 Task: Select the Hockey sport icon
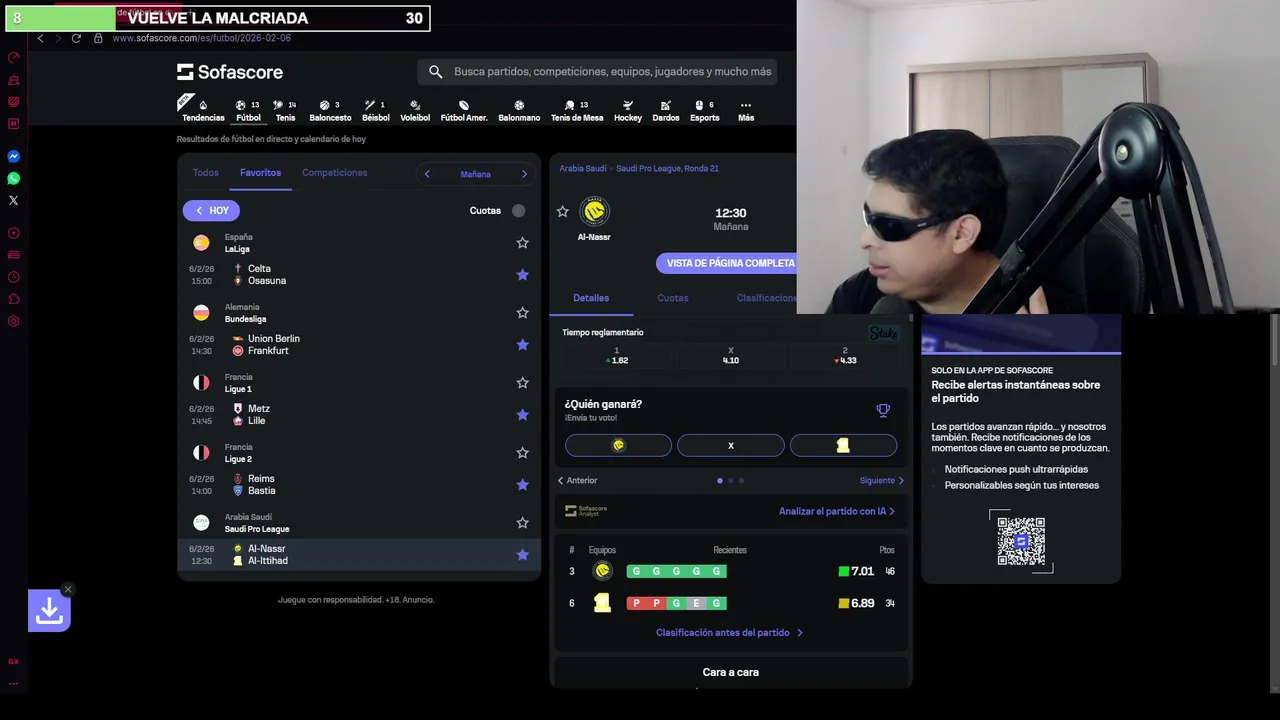[628, 110]
